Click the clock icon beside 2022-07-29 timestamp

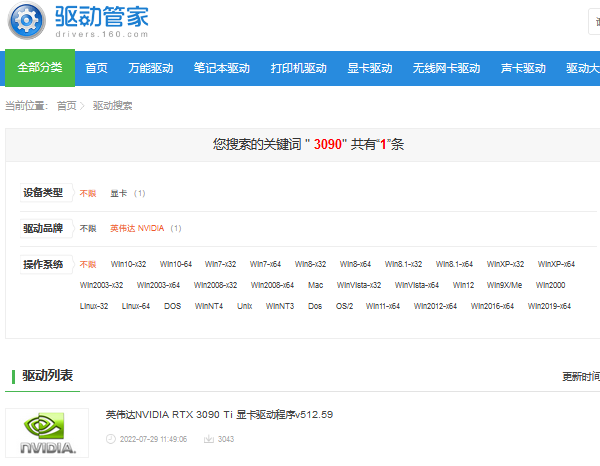[111, 439]
